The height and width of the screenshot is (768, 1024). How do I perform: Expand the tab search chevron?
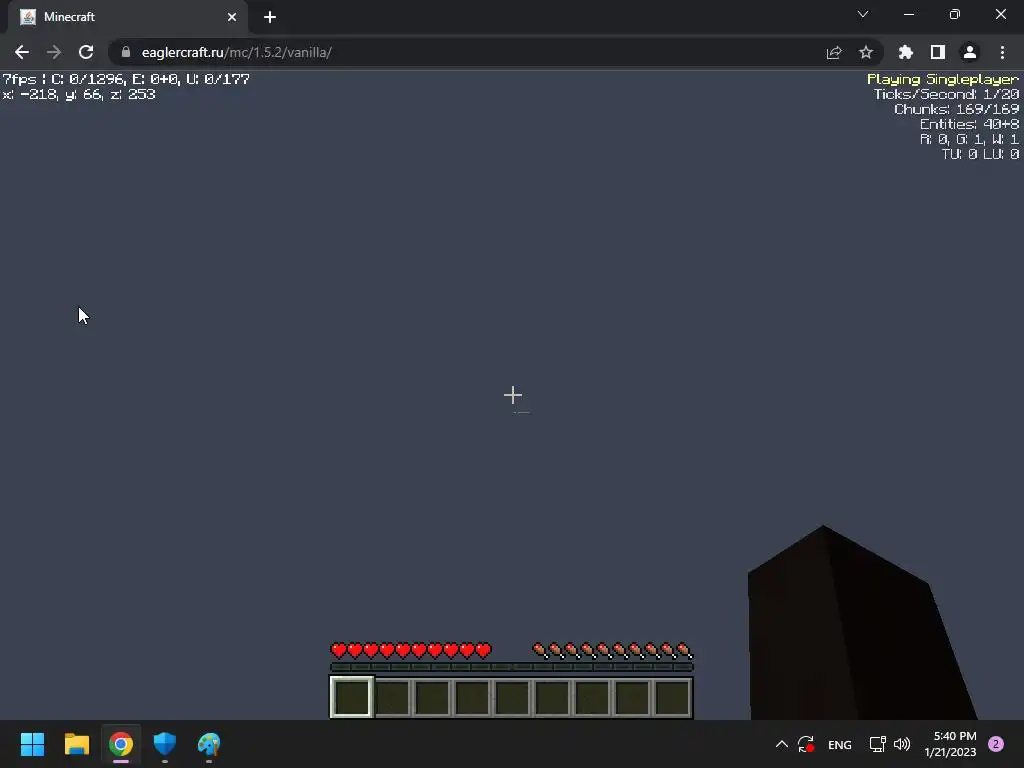[x=863, y=14]
